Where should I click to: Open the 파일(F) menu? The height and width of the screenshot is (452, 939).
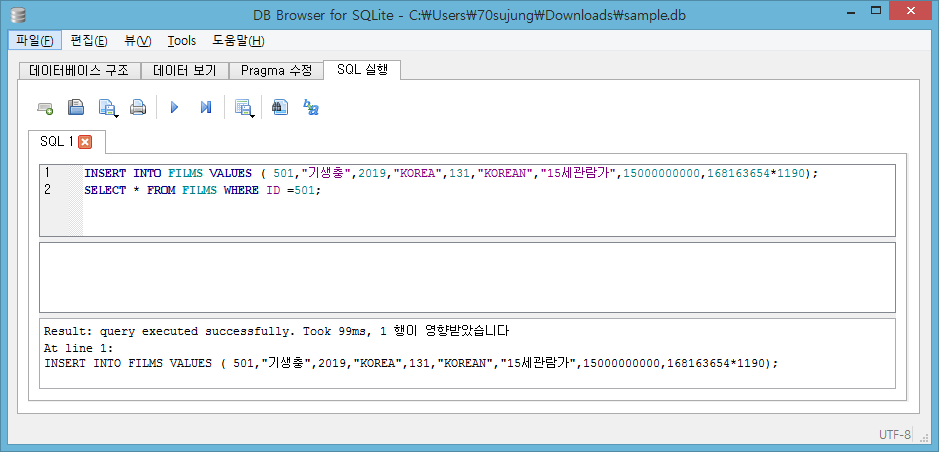pyautogui.click(x=35, y=41)
